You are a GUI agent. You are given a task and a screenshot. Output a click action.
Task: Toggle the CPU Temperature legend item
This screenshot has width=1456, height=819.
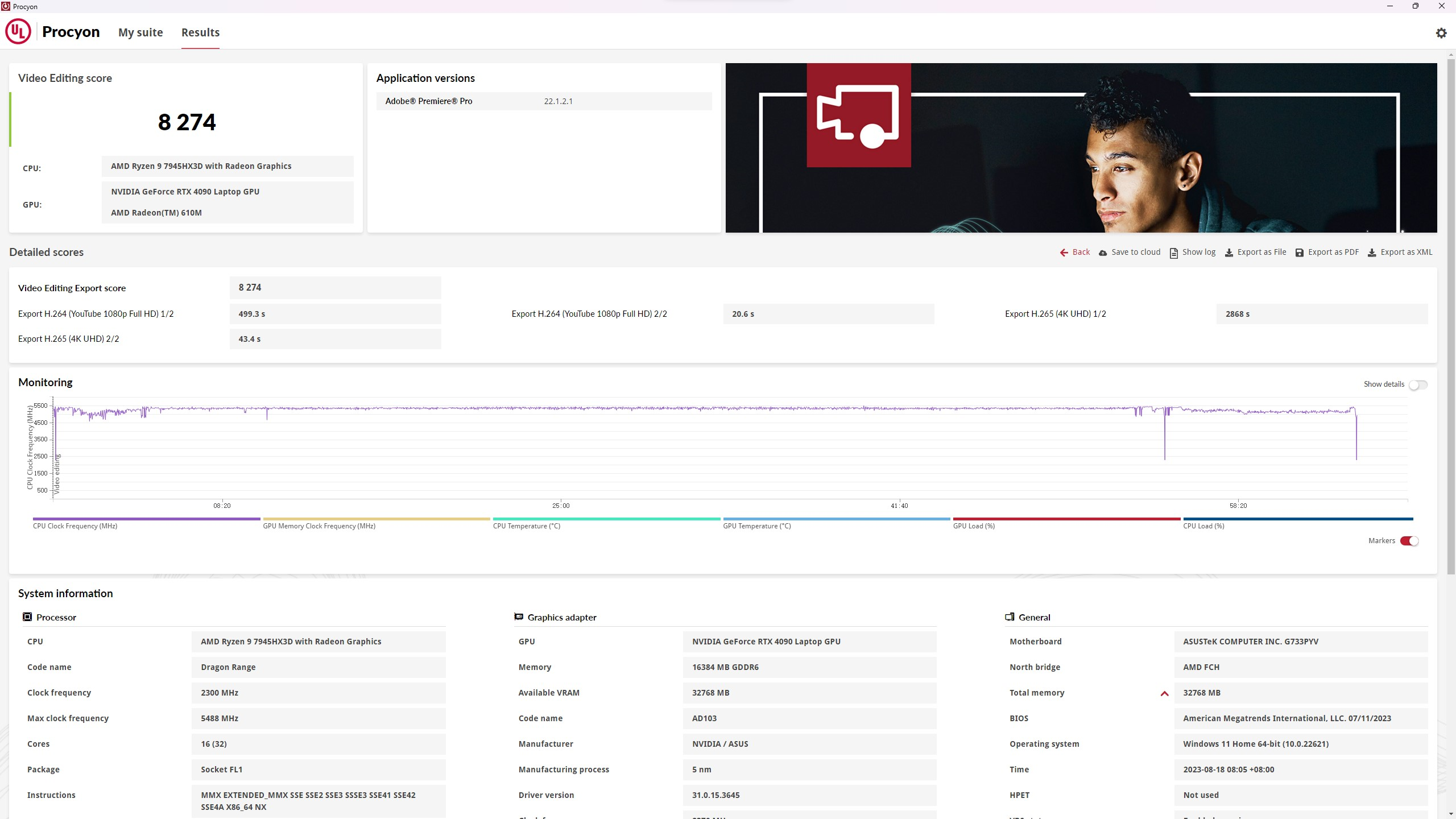[x=526, y=526]
